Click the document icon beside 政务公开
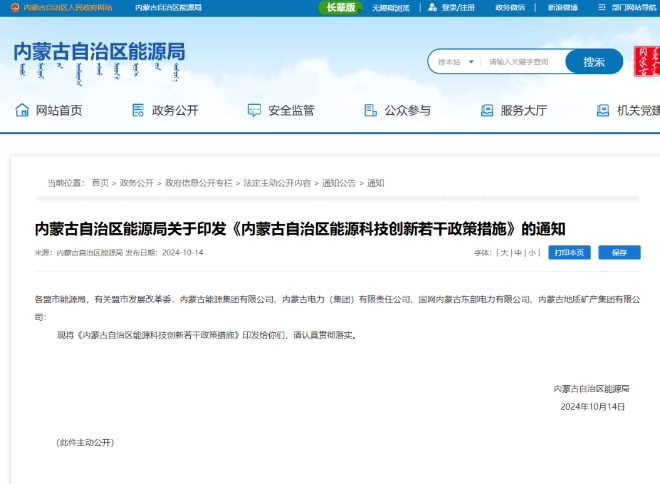The image size is (660, 484). [138, 110]
